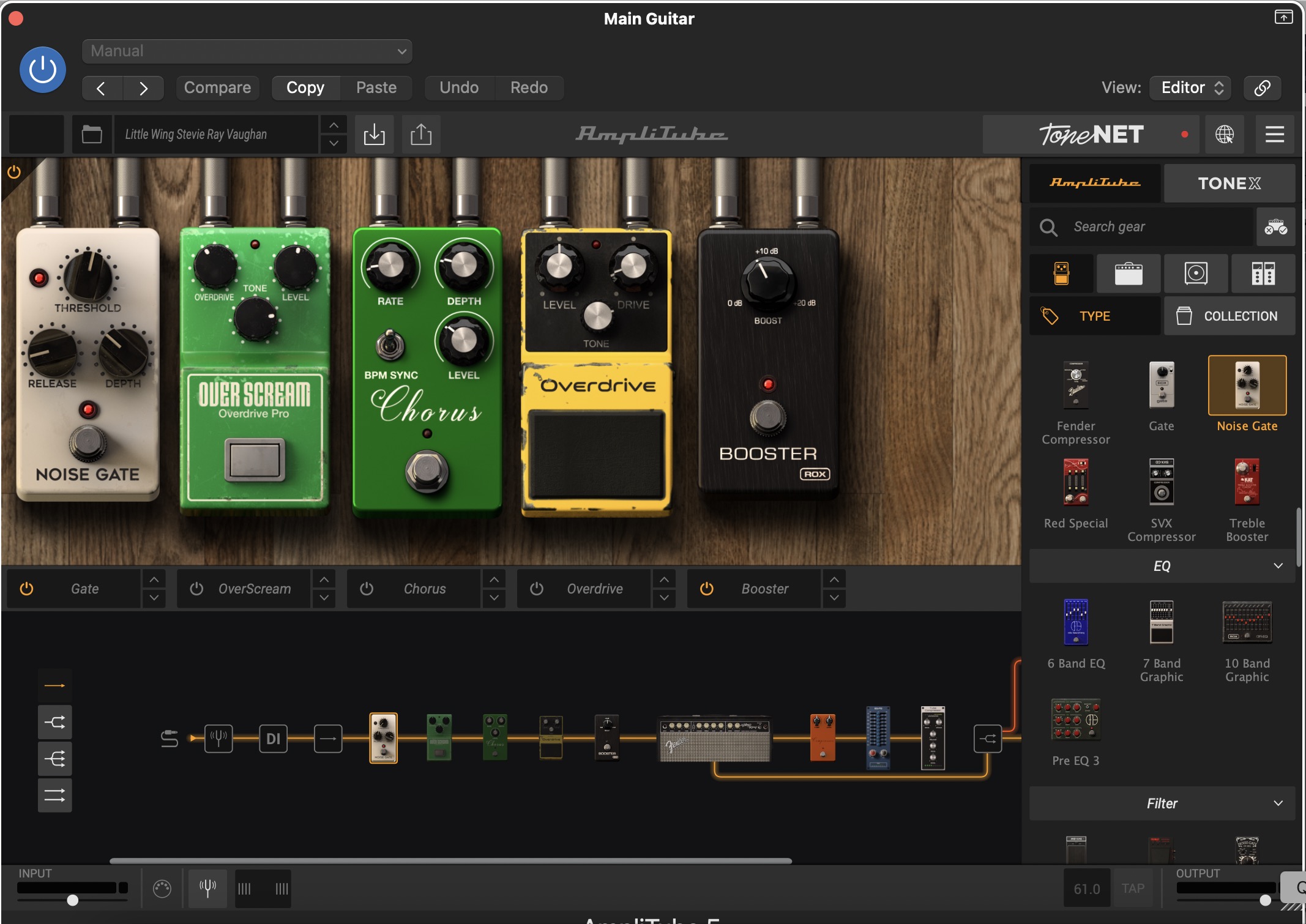Flip the Chorus BPM SYNC switch

point(390,345)
